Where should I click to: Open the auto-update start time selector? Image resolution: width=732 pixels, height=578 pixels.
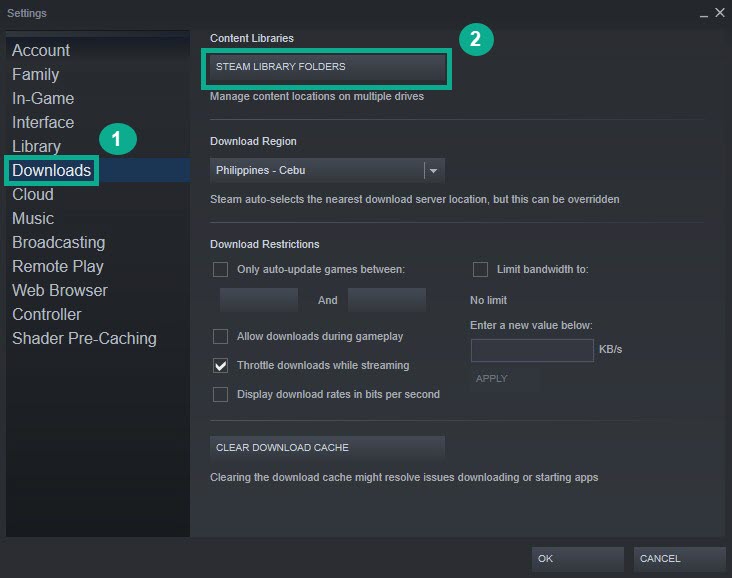coord(259,300)
